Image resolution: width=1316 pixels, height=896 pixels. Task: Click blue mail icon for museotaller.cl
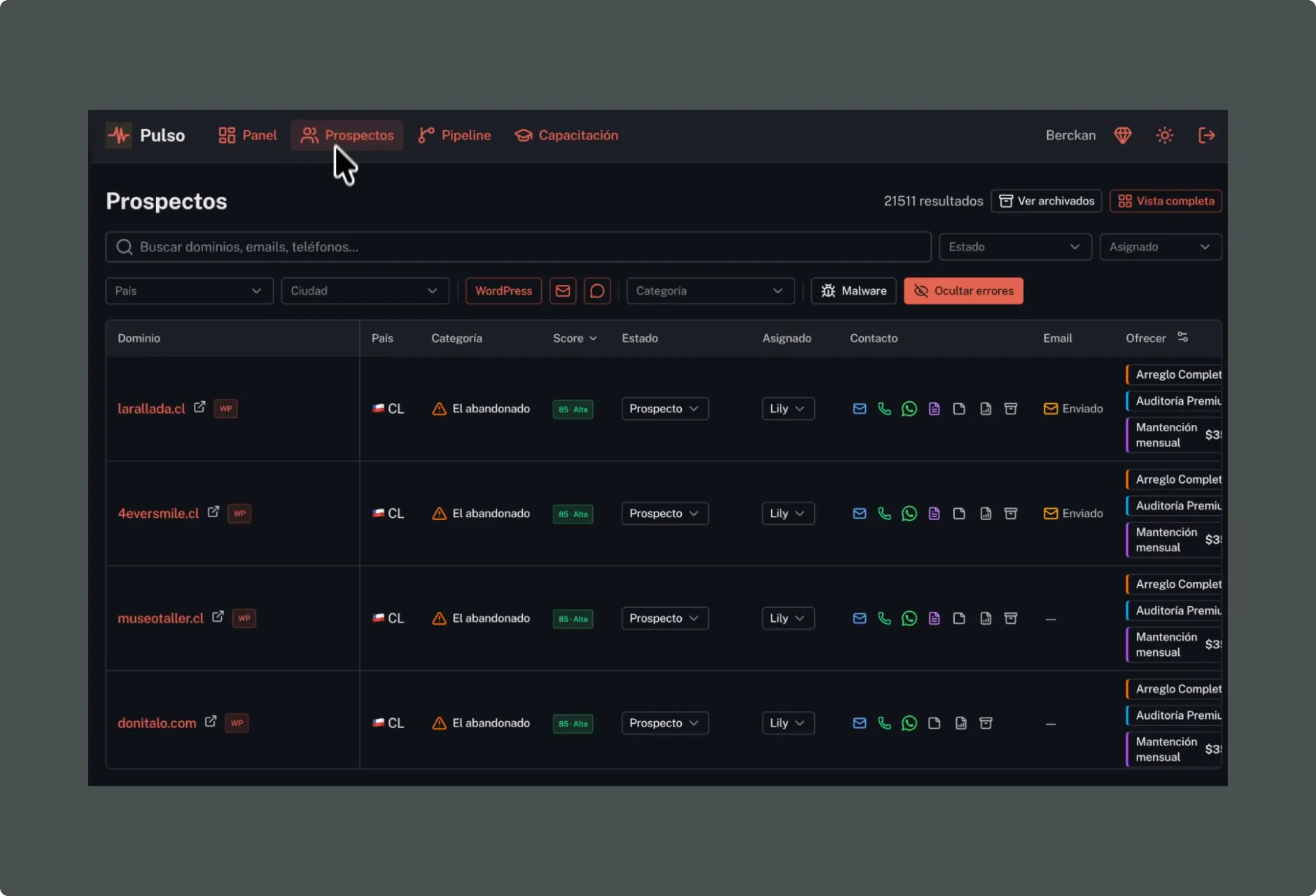click(860, 618)
